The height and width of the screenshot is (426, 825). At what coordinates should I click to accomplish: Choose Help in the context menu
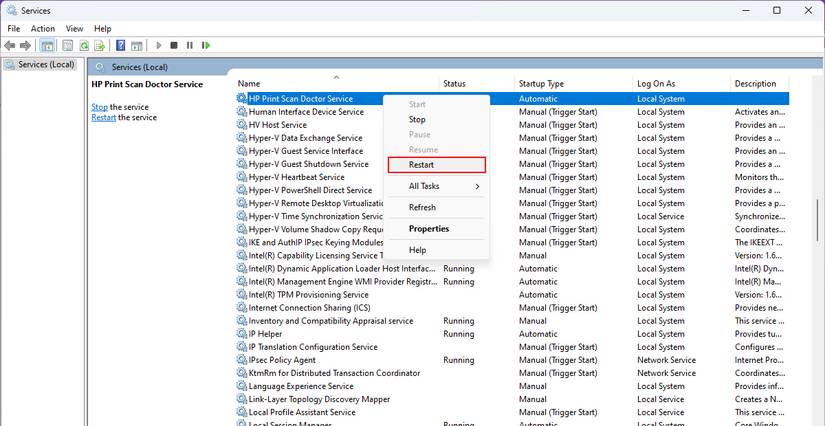point(436,250)
